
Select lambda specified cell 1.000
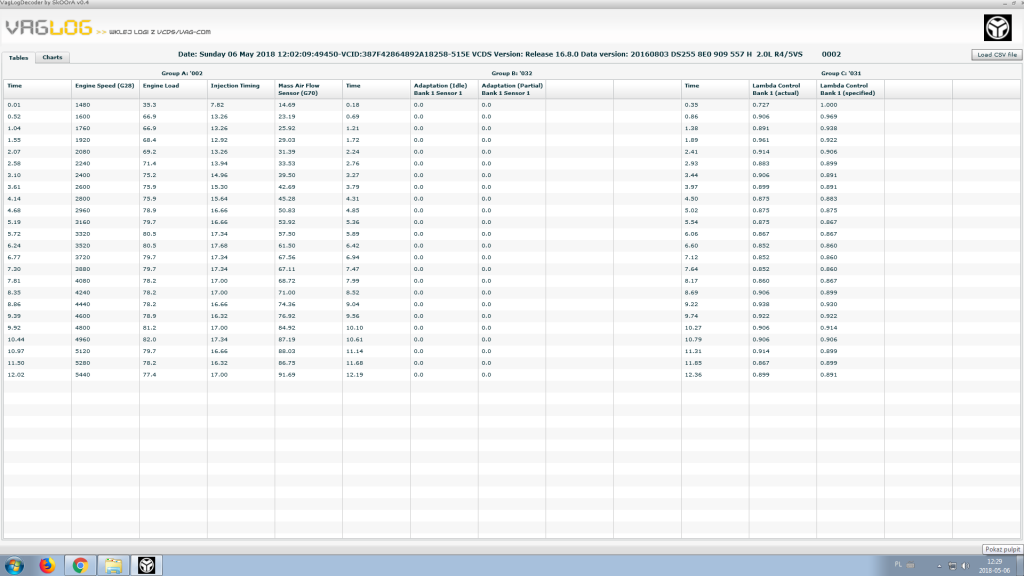tap(829, 104)
